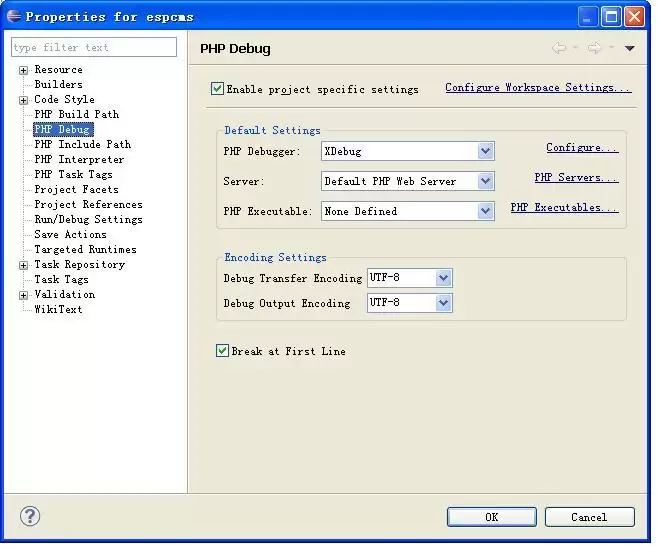Image resolution: width=658 pixels, height=548 pixels.
Task: Click the PHP Servers... link
Action: (576, 178)
